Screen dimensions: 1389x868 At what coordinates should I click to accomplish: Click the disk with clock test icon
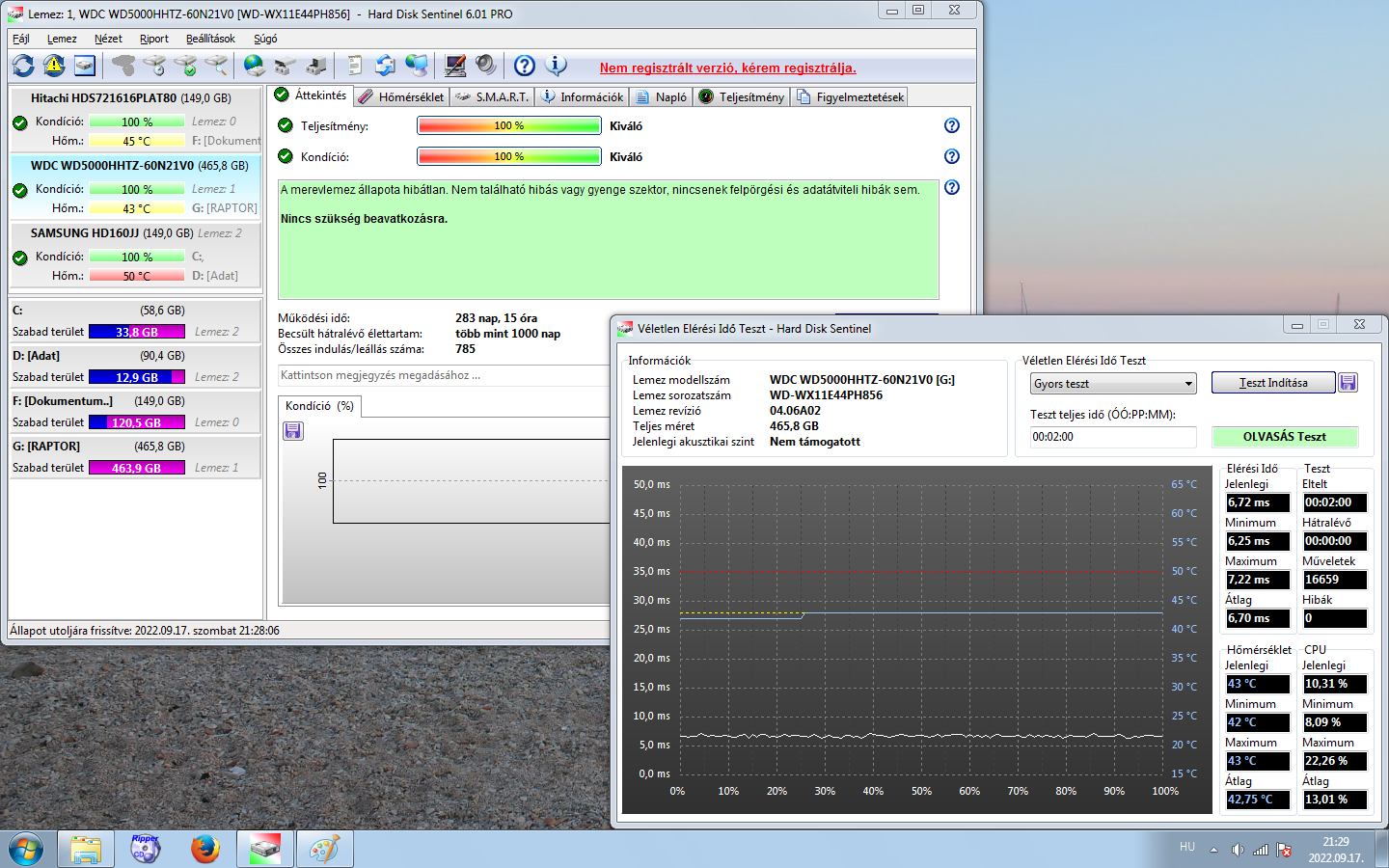pos(154,66)
